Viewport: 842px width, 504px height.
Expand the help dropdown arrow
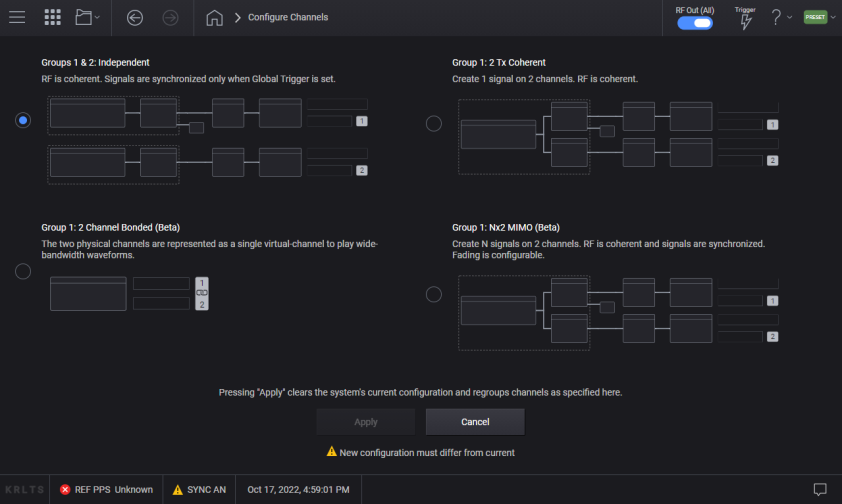coord(789,17)
